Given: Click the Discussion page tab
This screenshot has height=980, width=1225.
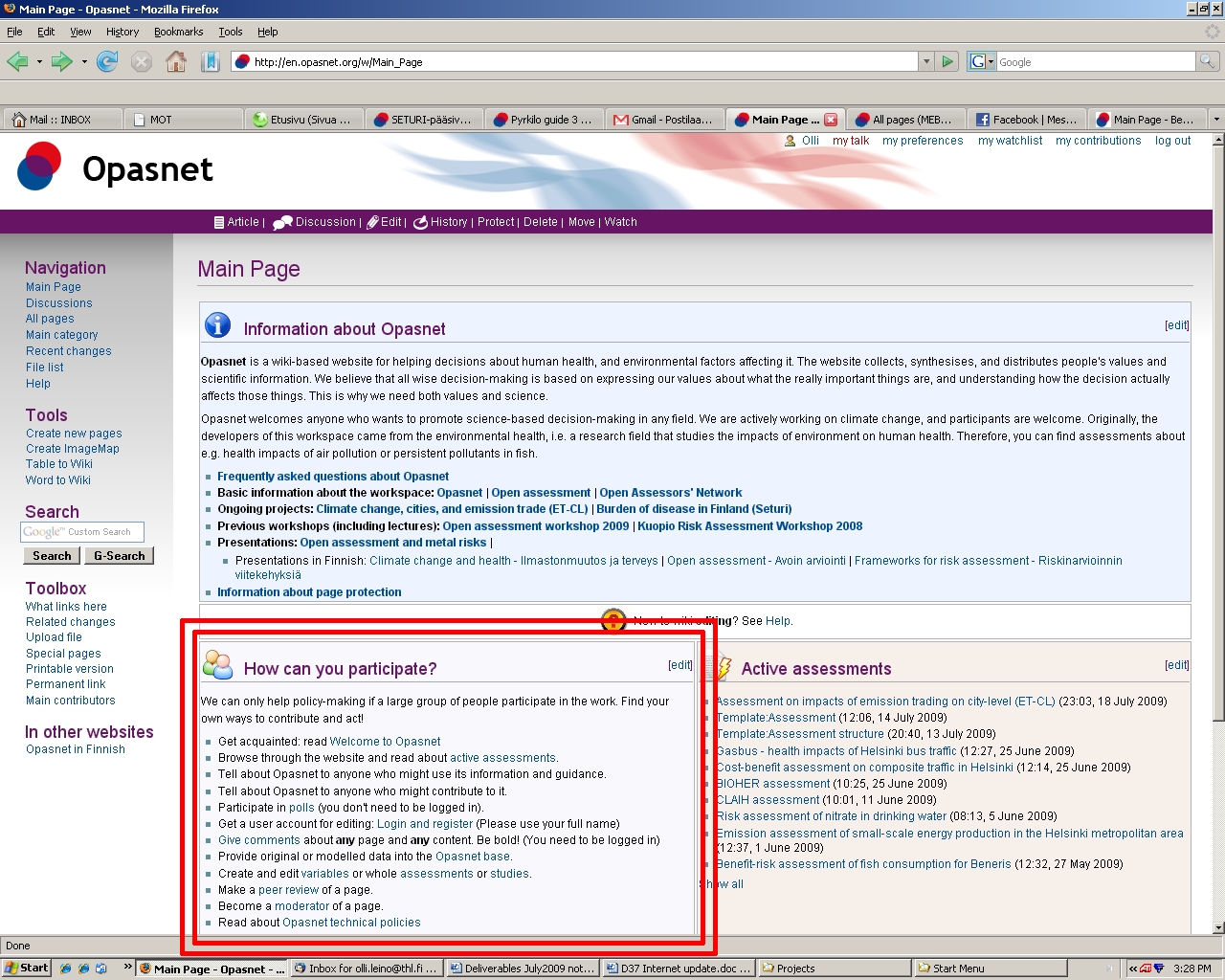Looking at the screenshot, I should (324, 222).
